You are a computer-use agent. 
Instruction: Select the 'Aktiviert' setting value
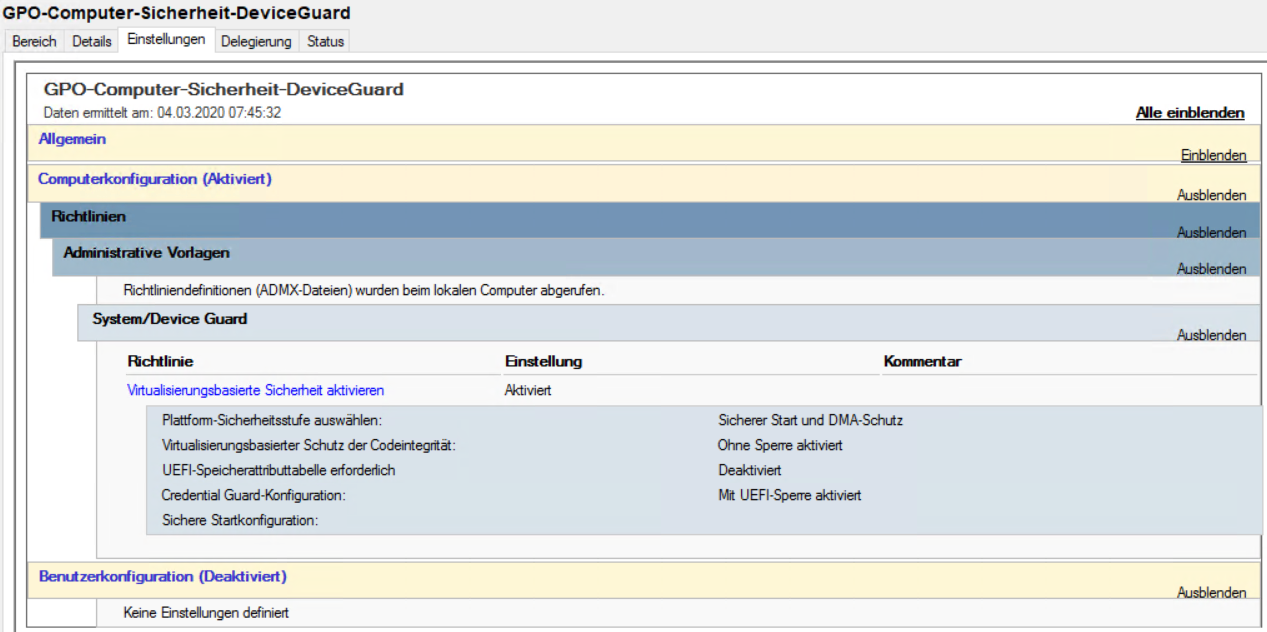point(528,390)
